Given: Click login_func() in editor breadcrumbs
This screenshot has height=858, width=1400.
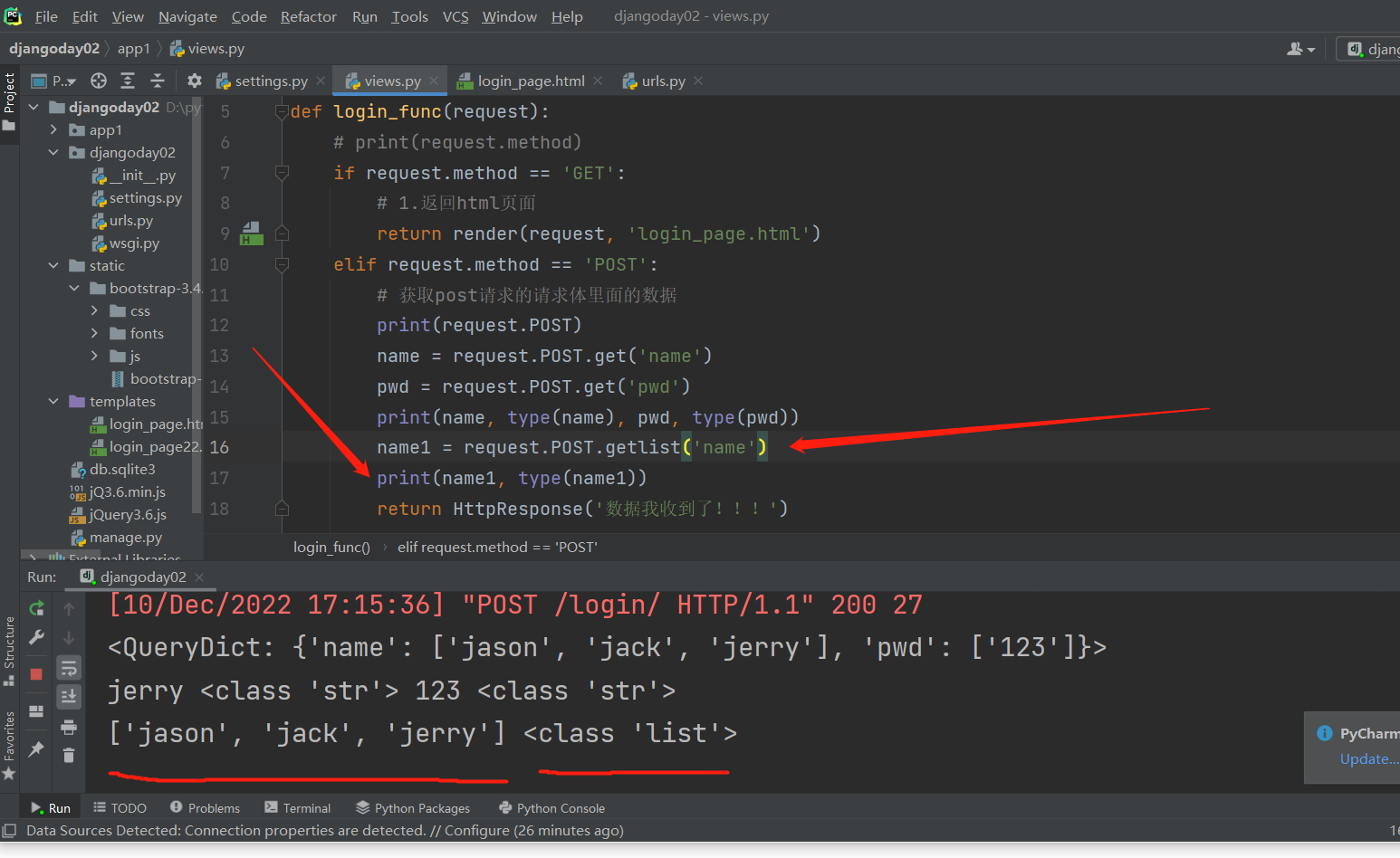Looking at the screenshot, I should tap(331, 547).
